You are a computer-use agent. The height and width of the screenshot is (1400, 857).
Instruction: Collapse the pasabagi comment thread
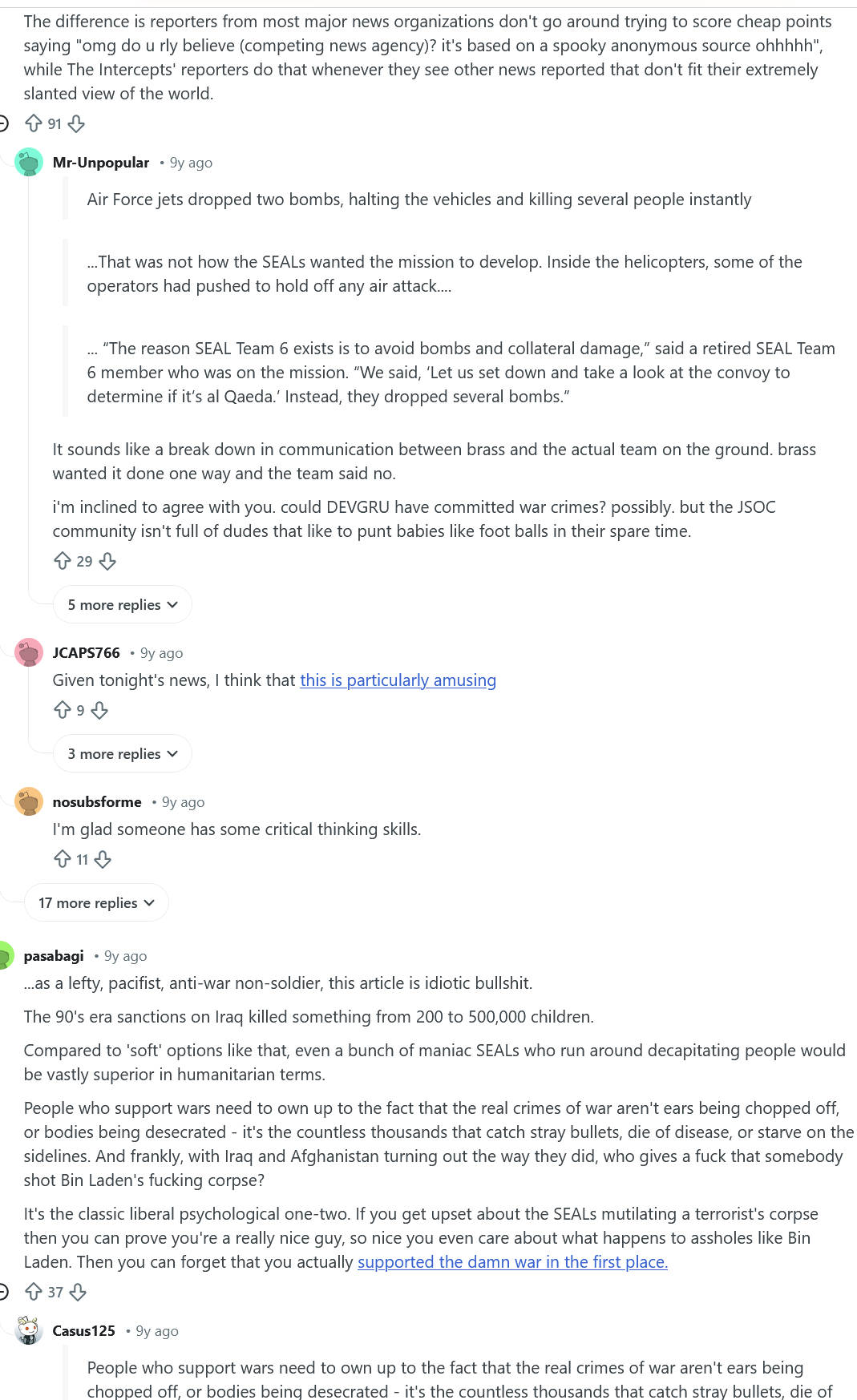(x=3, y=1292)
